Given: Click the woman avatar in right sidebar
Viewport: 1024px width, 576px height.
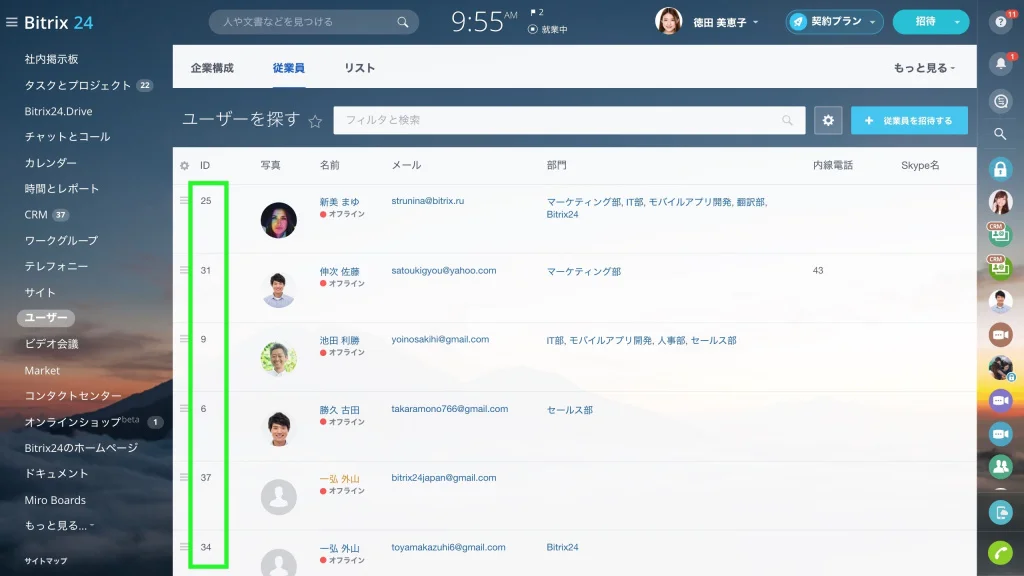Looking at the screenshot, I should [x=1000, y=202].
